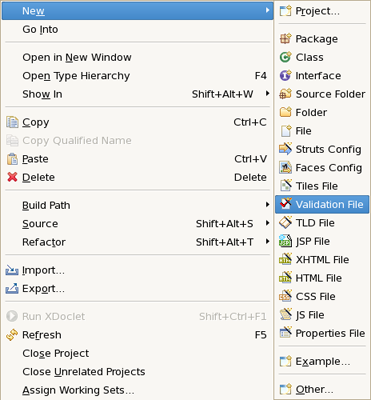Click the Folder icon next to Folder

[285, 112]
